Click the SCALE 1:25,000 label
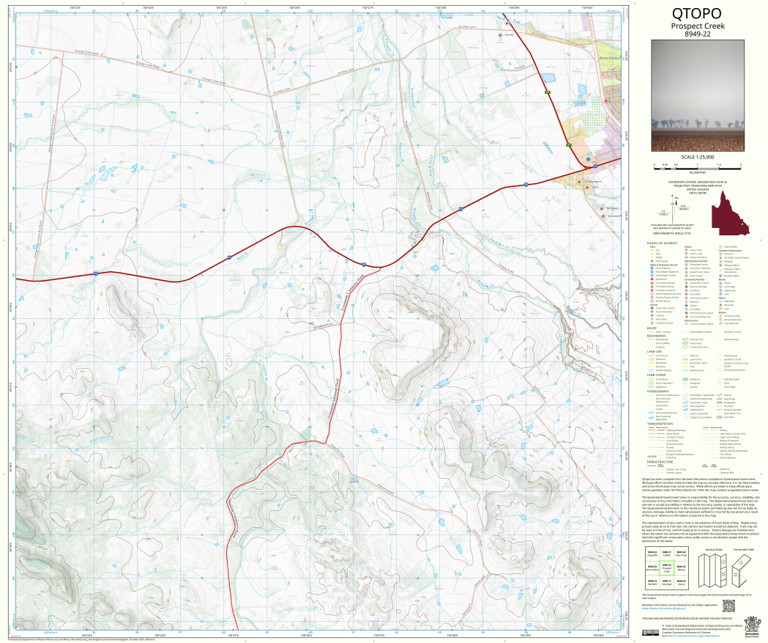Screen dimensions: 768x643 (x=697, y=157)
